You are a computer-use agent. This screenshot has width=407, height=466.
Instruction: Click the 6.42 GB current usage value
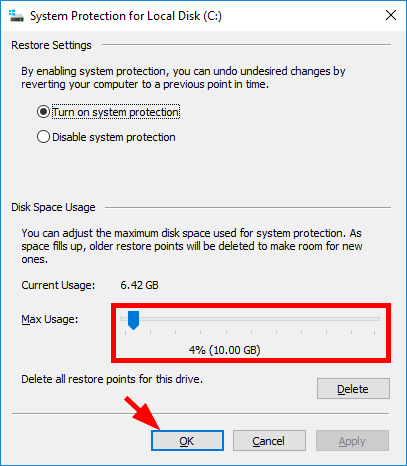(x=139, y=285)
